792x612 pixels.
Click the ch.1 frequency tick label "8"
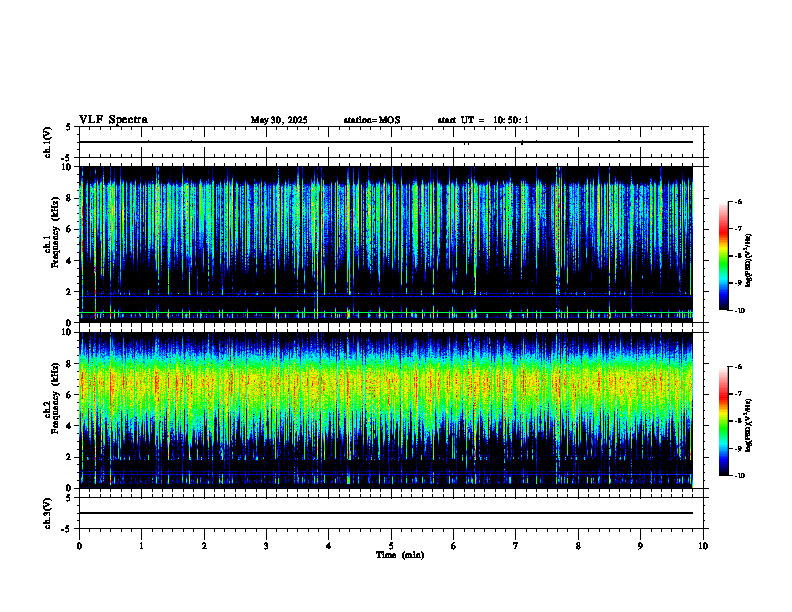[70, 198]
